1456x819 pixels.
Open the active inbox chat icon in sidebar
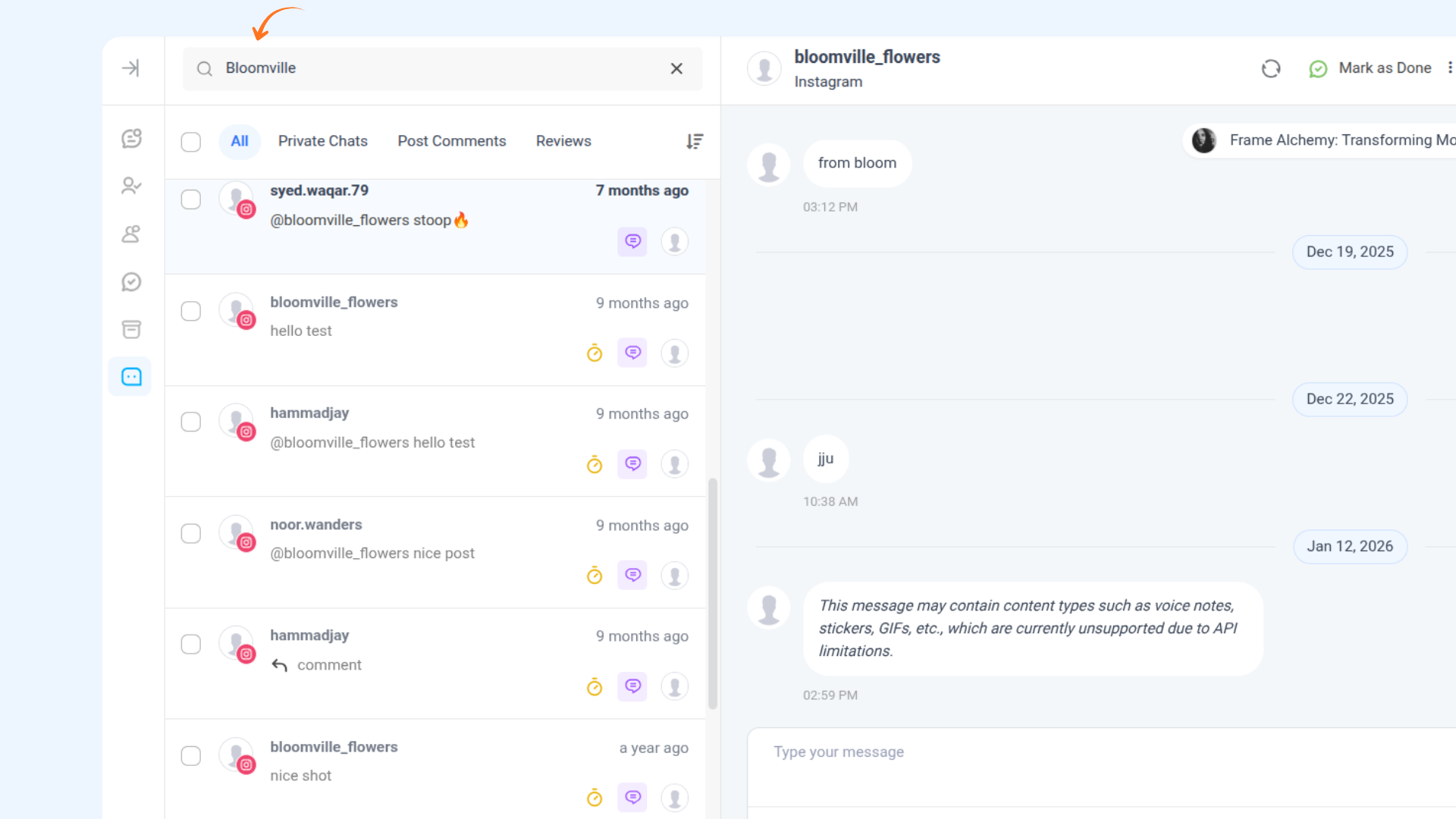click(x=131, y=377)
